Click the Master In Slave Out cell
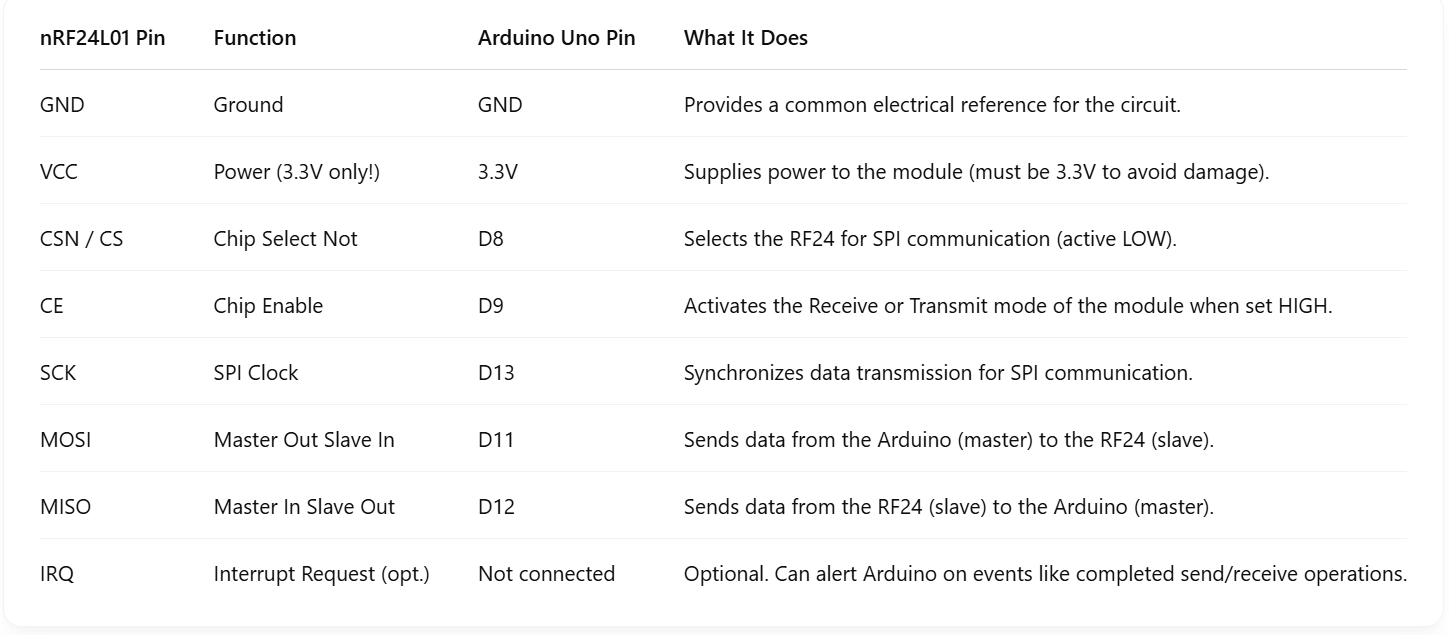The height and width of the screenshot is (635, 1449). [305, 507]
